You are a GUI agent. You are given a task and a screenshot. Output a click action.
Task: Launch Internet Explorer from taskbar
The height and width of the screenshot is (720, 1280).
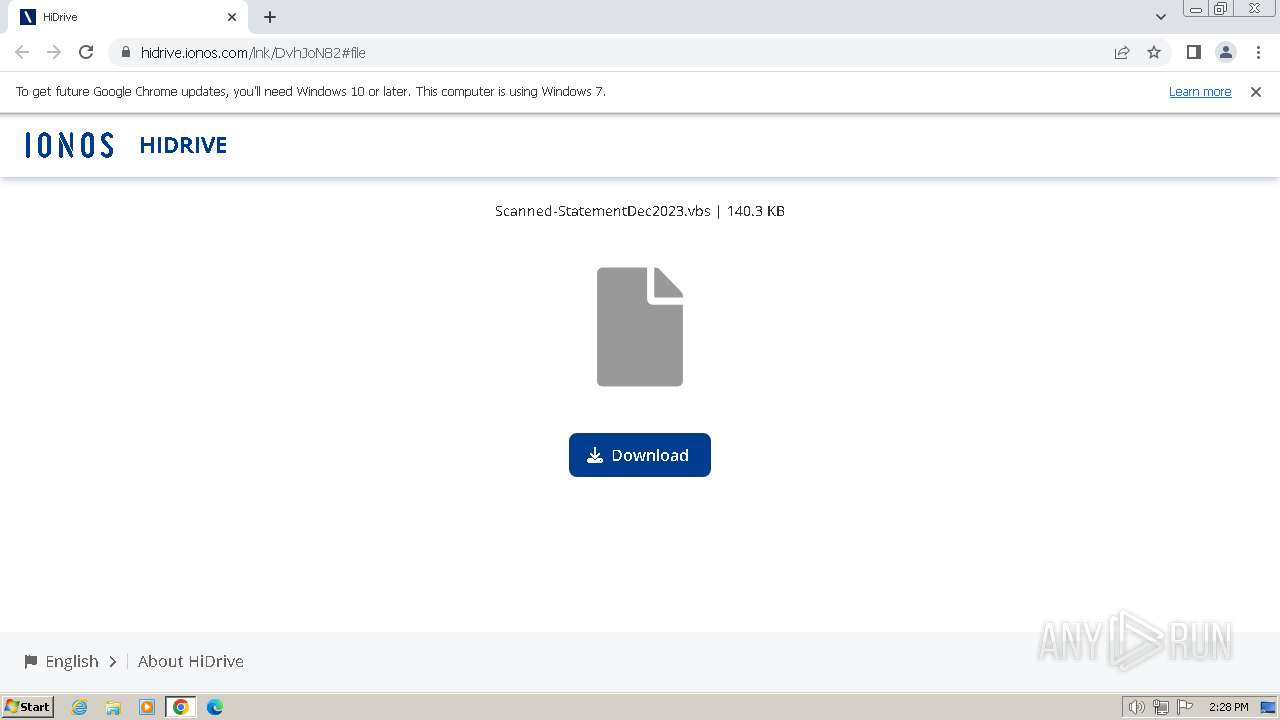[x=80, y=707]
